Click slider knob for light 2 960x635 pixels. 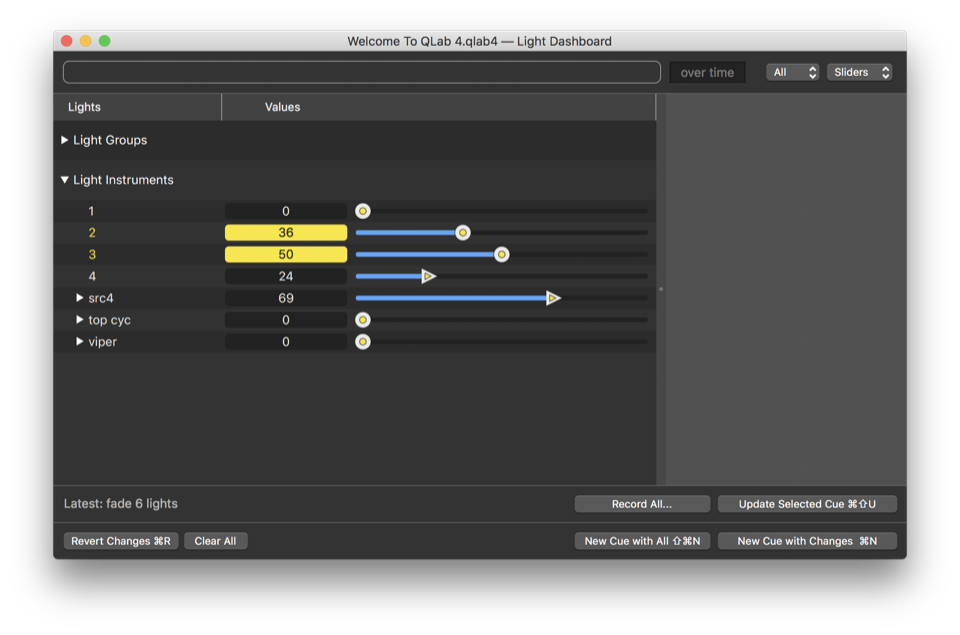(x=462, y=233)
